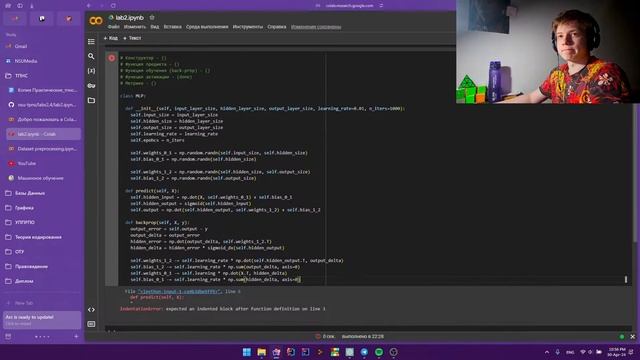Open the Справка menu
This screenshot has width=640, height=360.
(277, 27)
